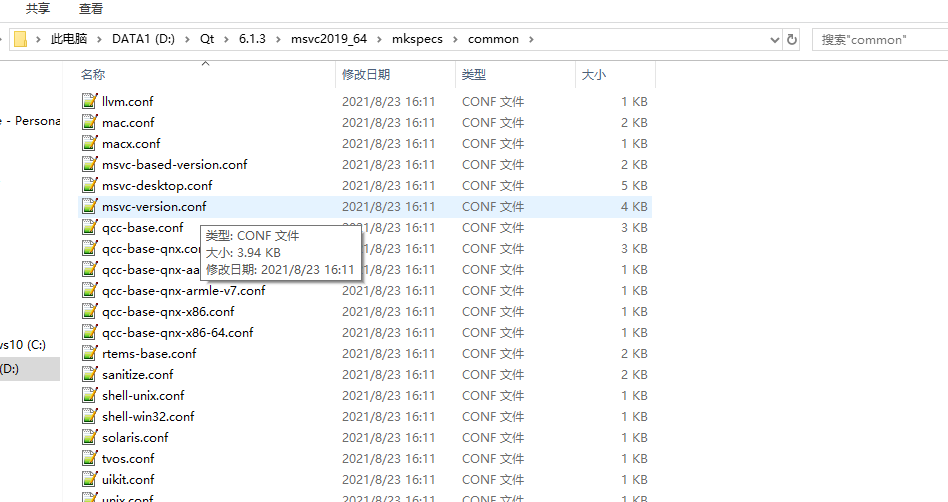
Task: Expand the chevron after 6.1.3 breadcrumb
Action: (278, 39)
